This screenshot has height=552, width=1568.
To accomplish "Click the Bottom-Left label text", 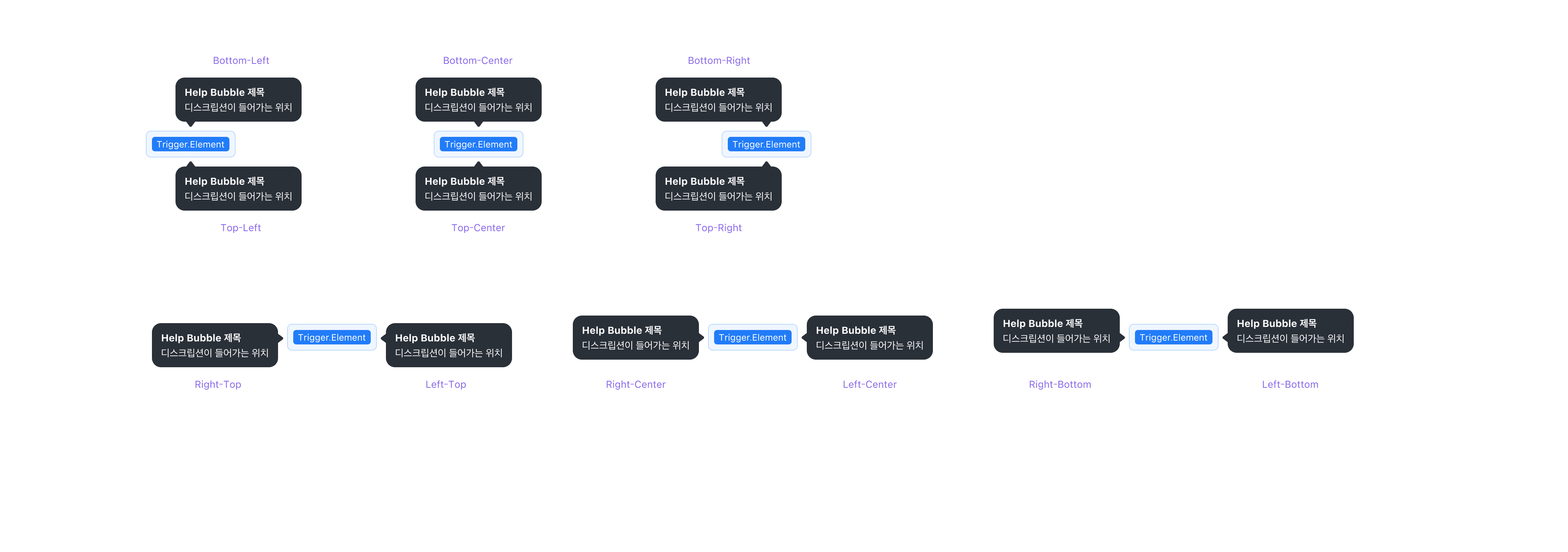I will (240, 60).
